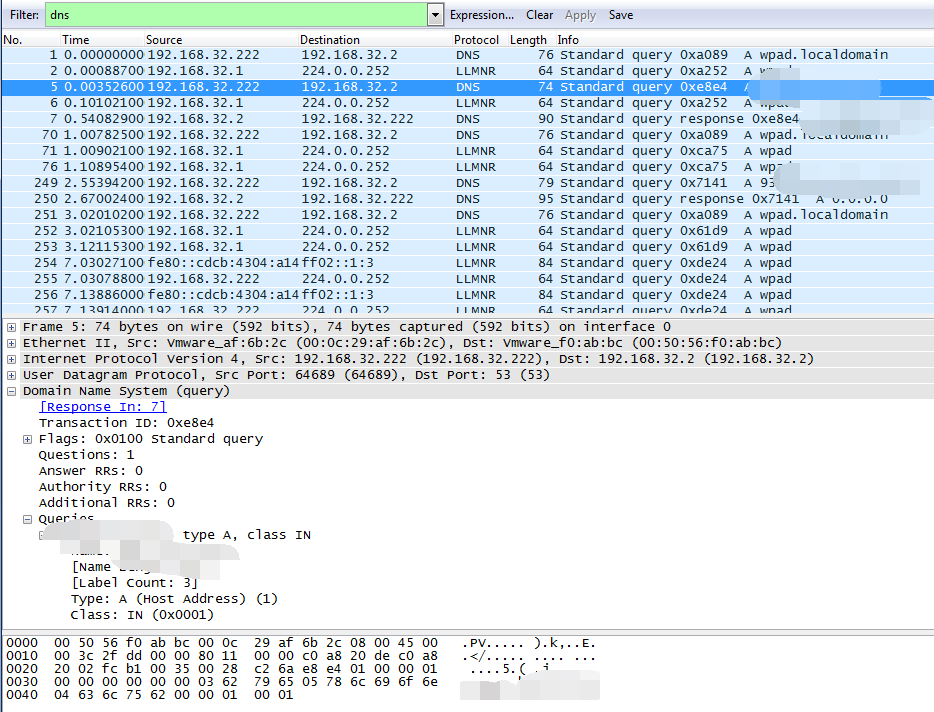Expand the User Datagram Protocol section
Screen dimensions: 934x712
coord(12,375)
